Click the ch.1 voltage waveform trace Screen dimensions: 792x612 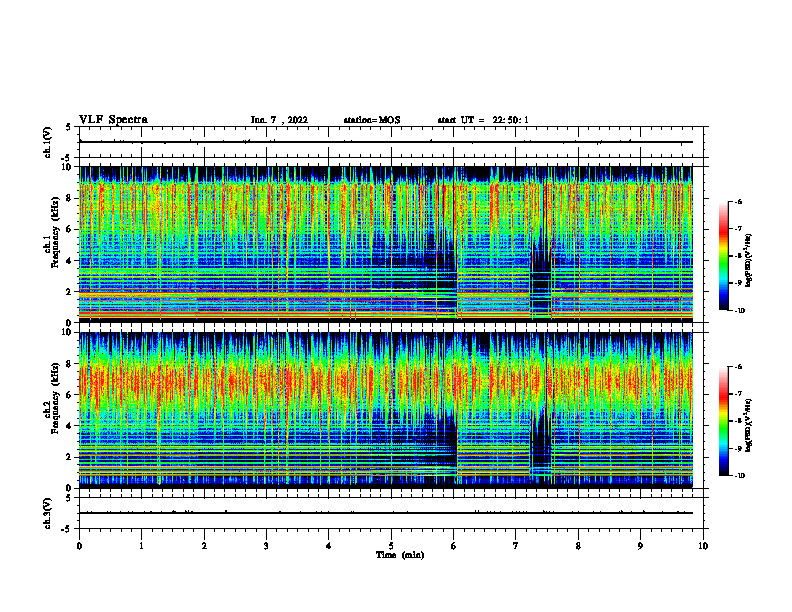(386, 142)
